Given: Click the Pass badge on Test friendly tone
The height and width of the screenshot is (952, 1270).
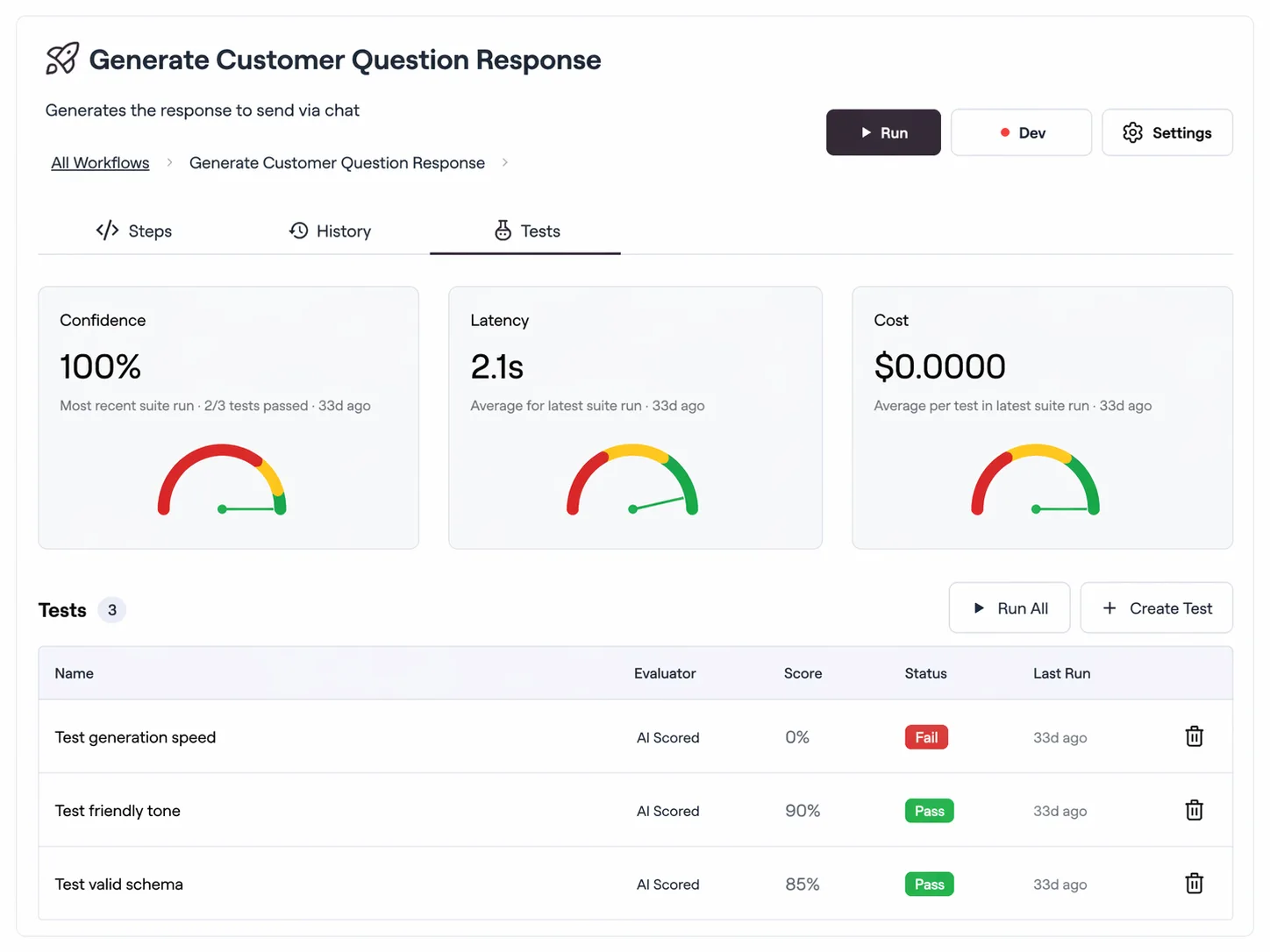Looking at the screenshot, I should pos(929,810).
